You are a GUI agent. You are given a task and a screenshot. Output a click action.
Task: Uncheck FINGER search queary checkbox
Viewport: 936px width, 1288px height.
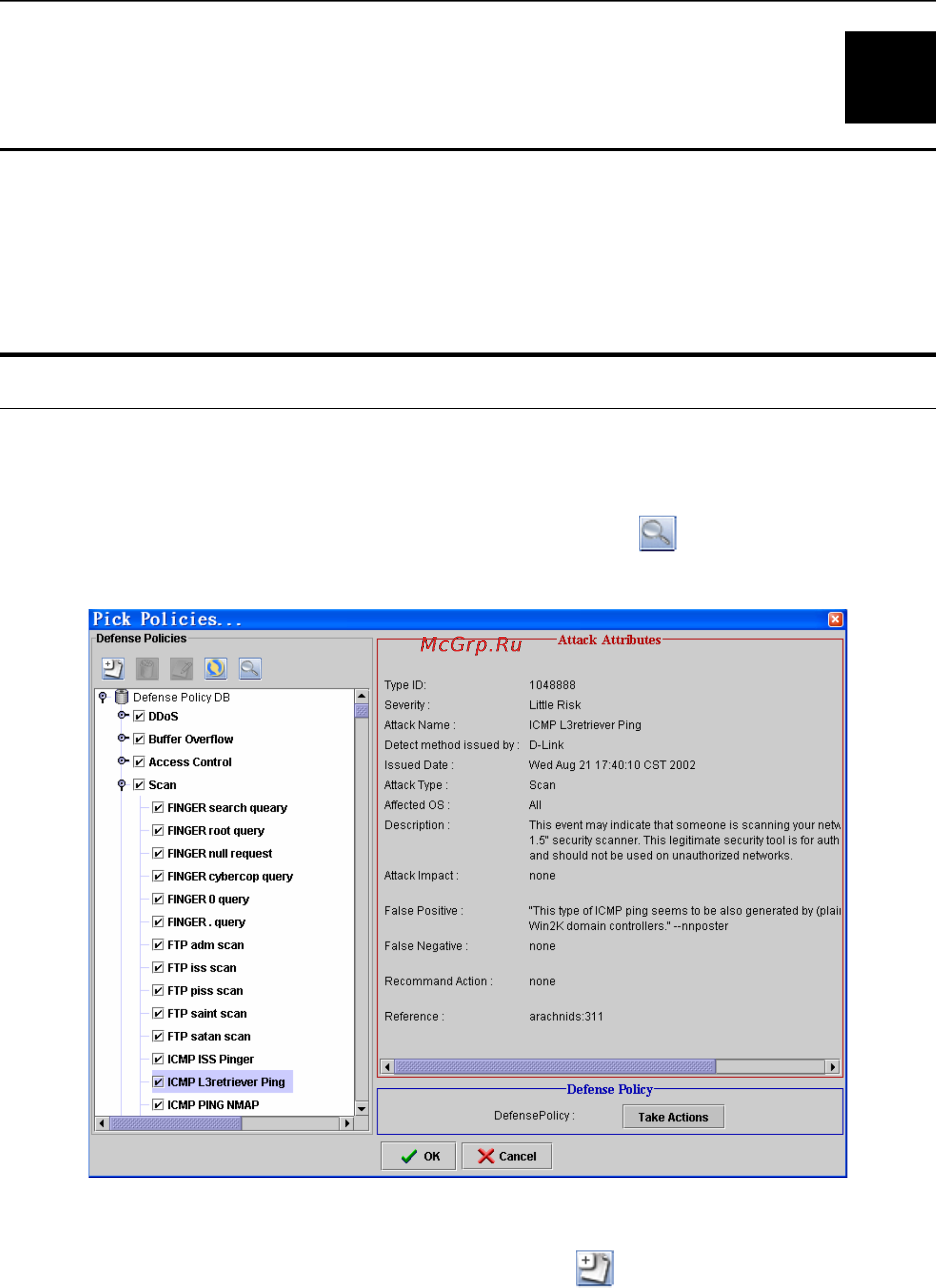click(158, 807)
